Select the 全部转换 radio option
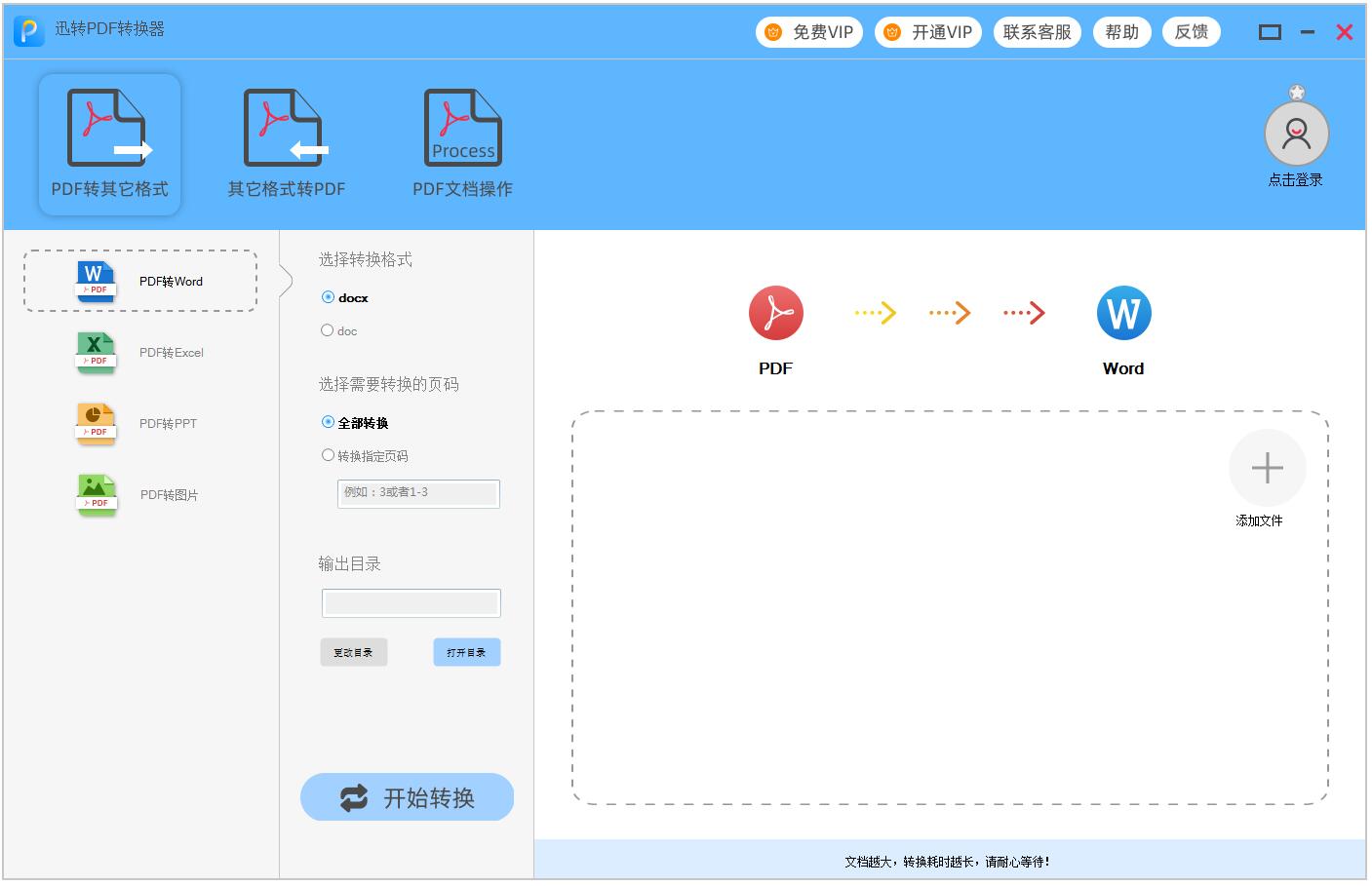The image size is (1372, 886). coord(328,422)
